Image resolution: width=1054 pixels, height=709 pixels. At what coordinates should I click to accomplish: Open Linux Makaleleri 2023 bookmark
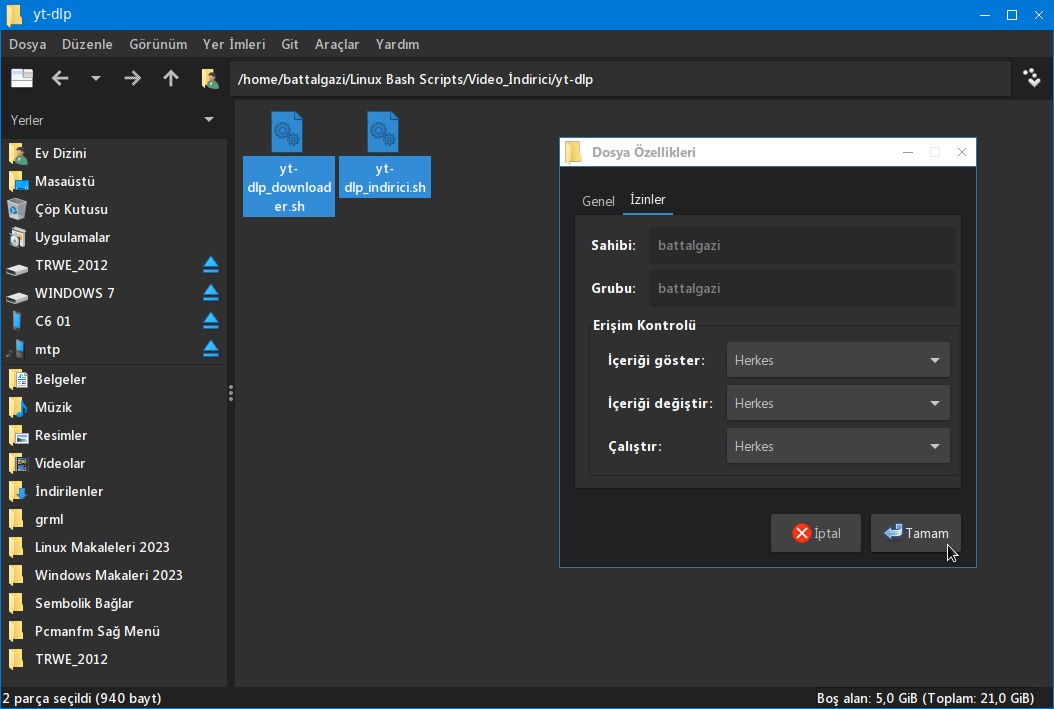point(114,548)
